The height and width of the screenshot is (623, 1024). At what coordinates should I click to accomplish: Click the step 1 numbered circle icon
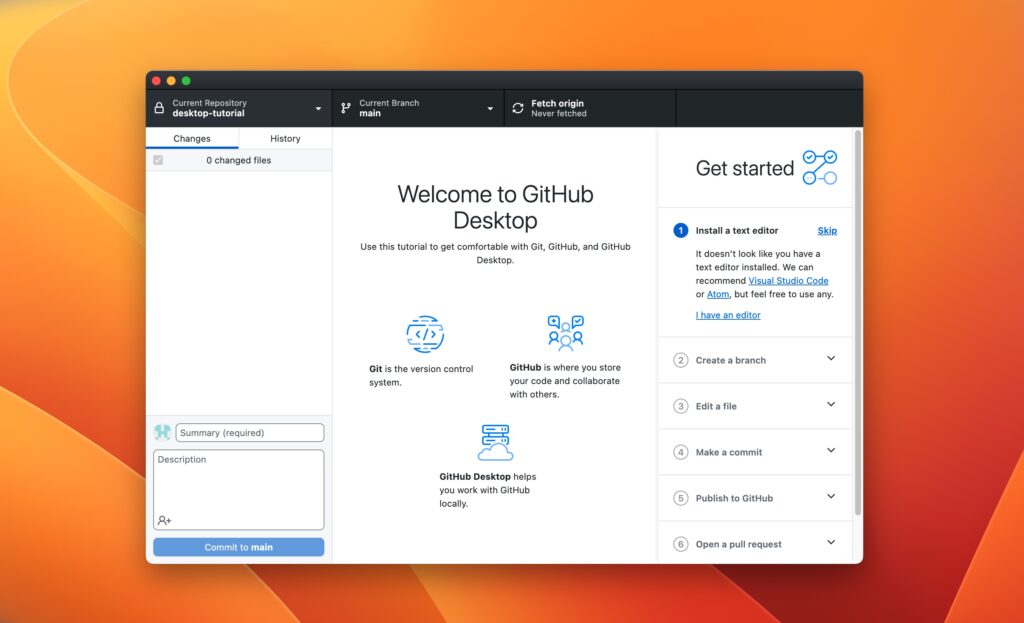pos(681,230)
